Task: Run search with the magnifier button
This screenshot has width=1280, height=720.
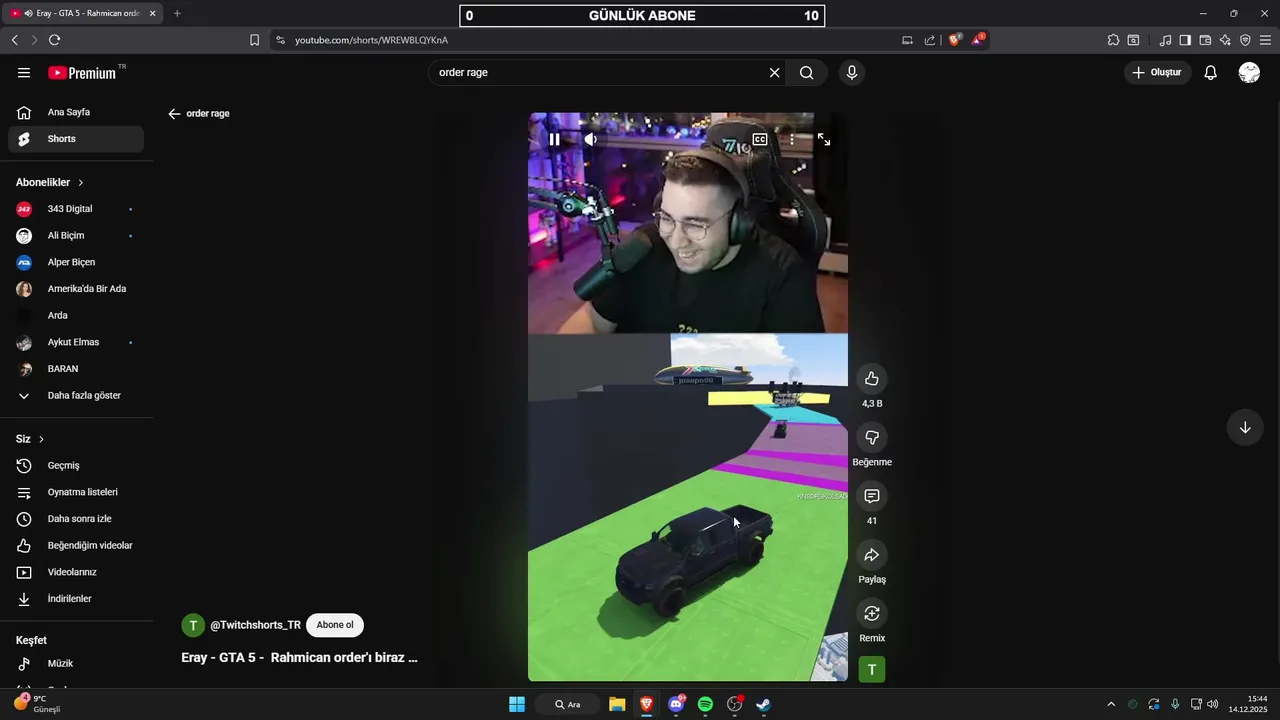Action: 807,73
